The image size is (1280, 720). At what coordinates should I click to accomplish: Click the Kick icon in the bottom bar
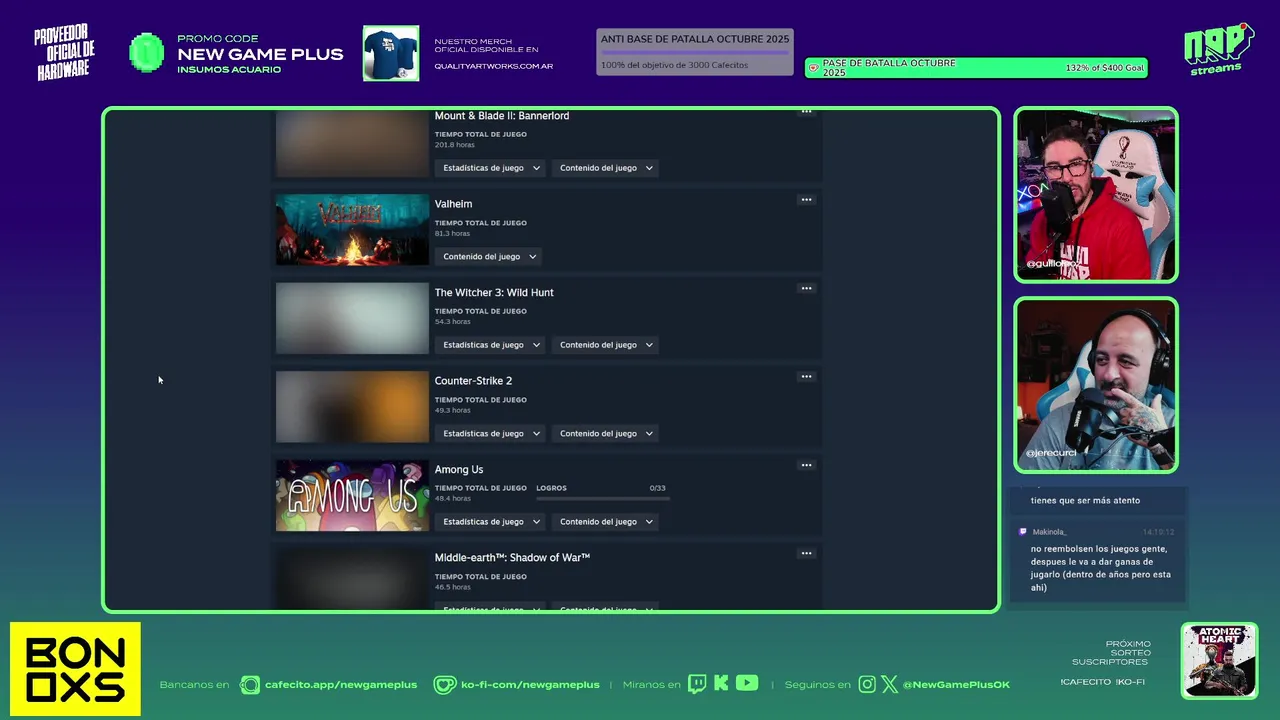coord(721,684)
